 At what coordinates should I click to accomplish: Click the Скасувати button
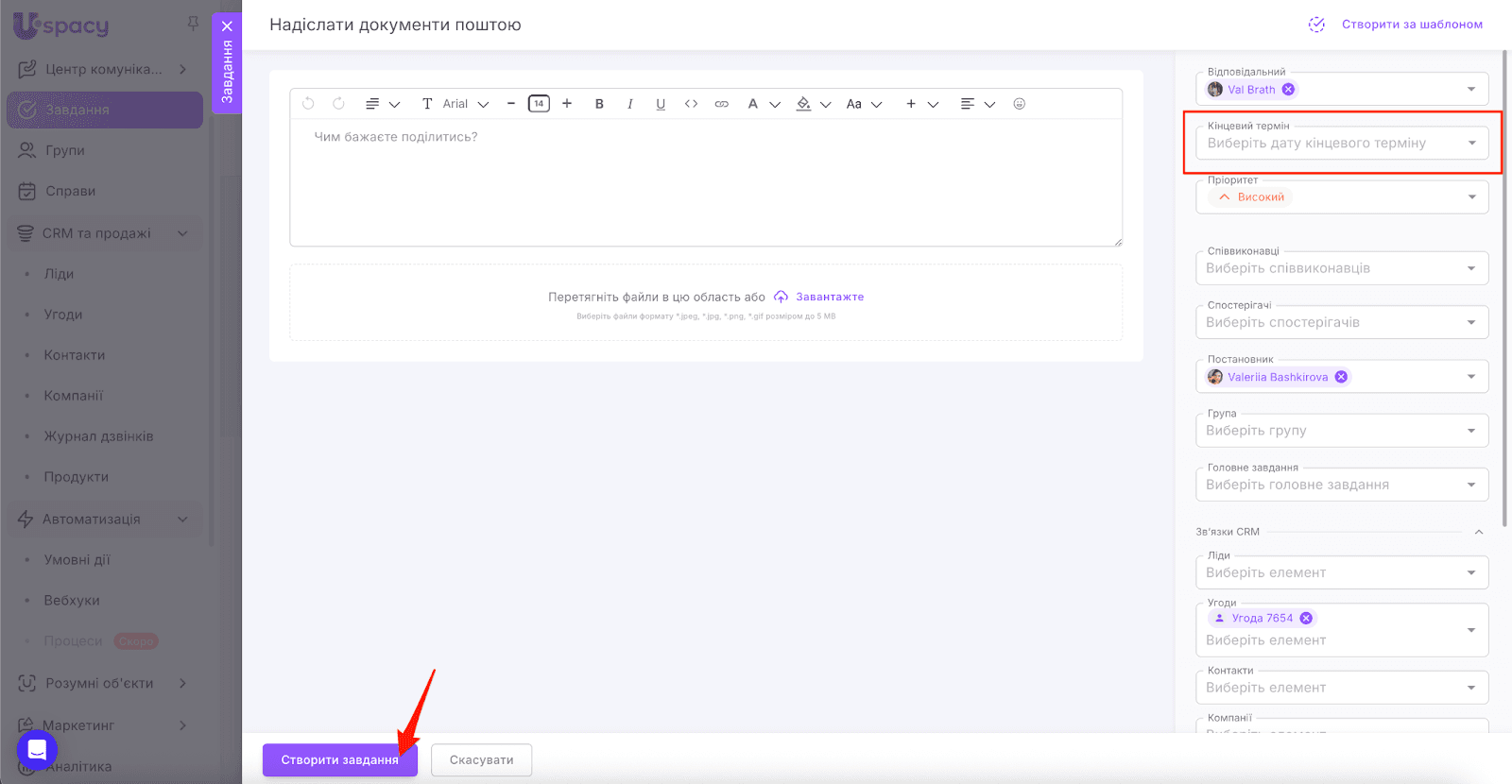482,760
